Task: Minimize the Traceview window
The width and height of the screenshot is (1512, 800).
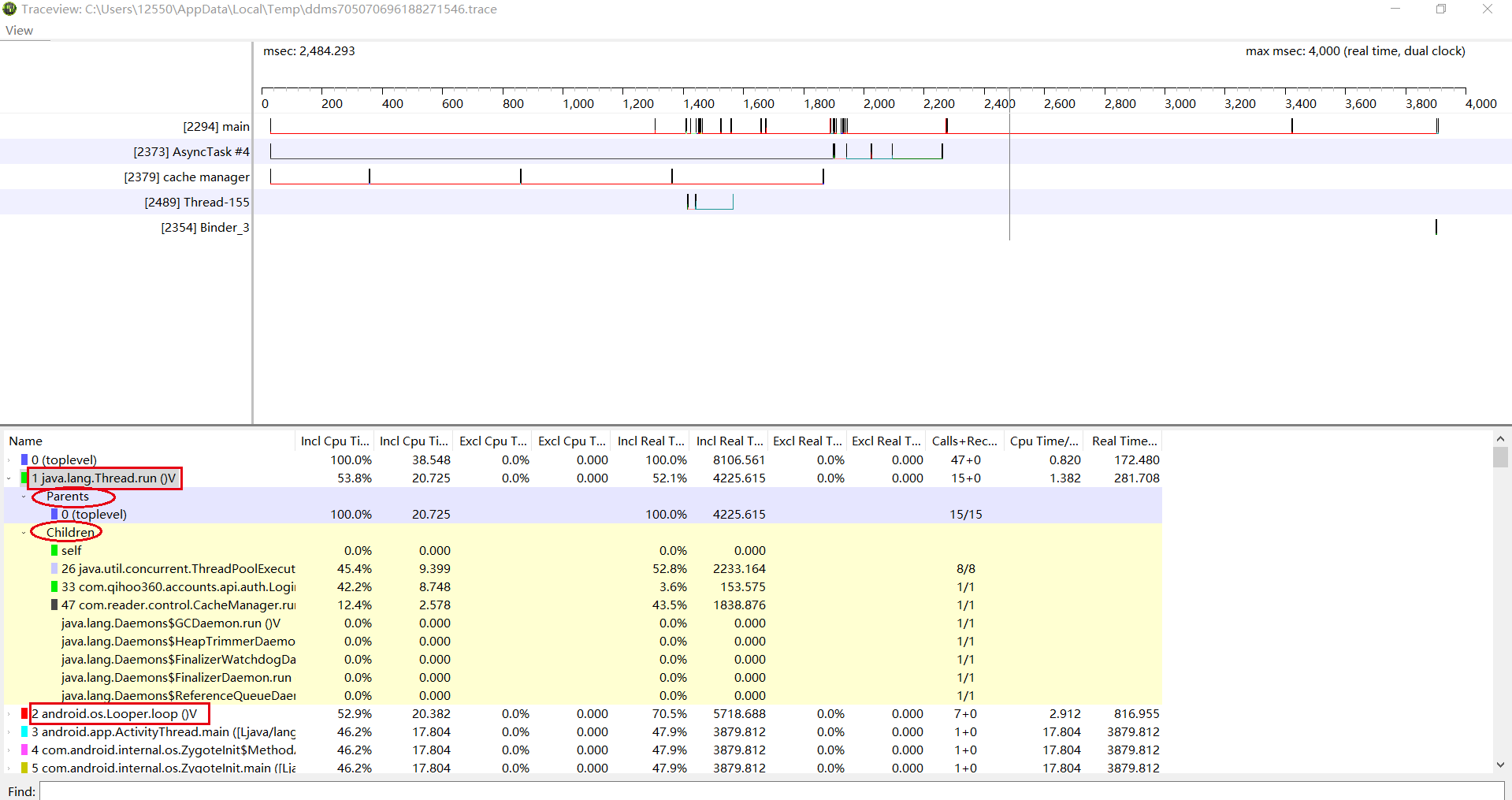Action: [x=1395, y=9]
